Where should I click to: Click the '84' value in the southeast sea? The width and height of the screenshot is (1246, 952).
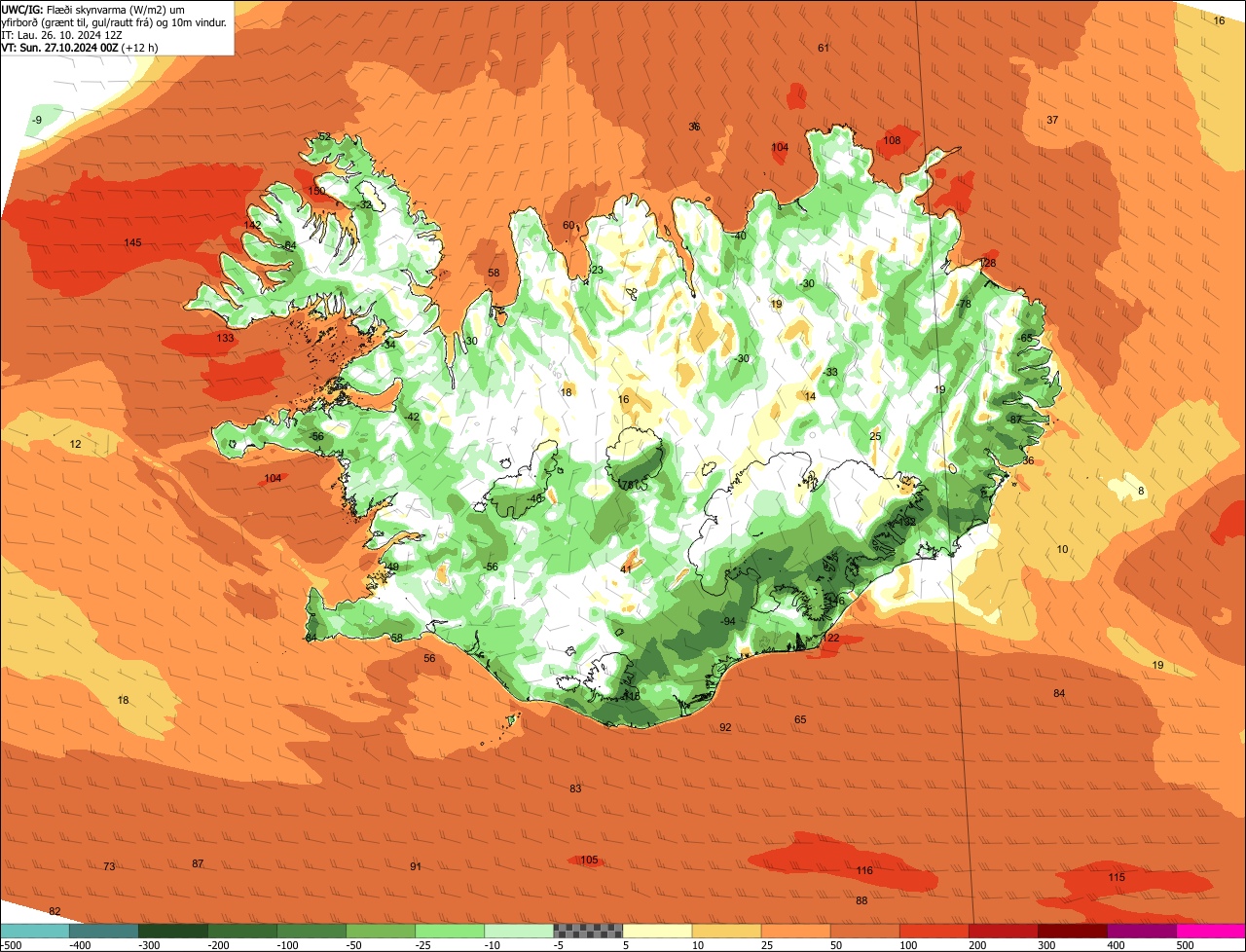tap(1059, 693)
